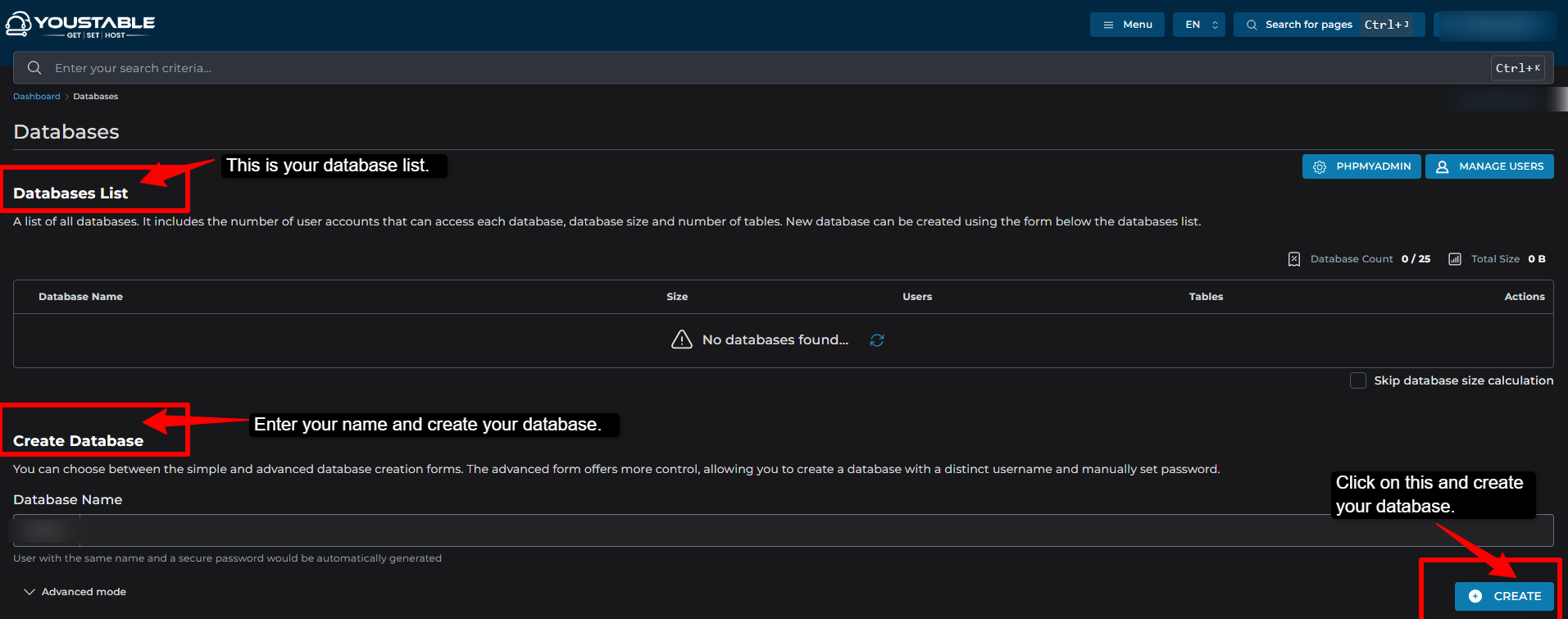The width and height of the screenshot is (1568, 619).
Task: Sort by the Users column header
Action: click(x=917, y=297)
